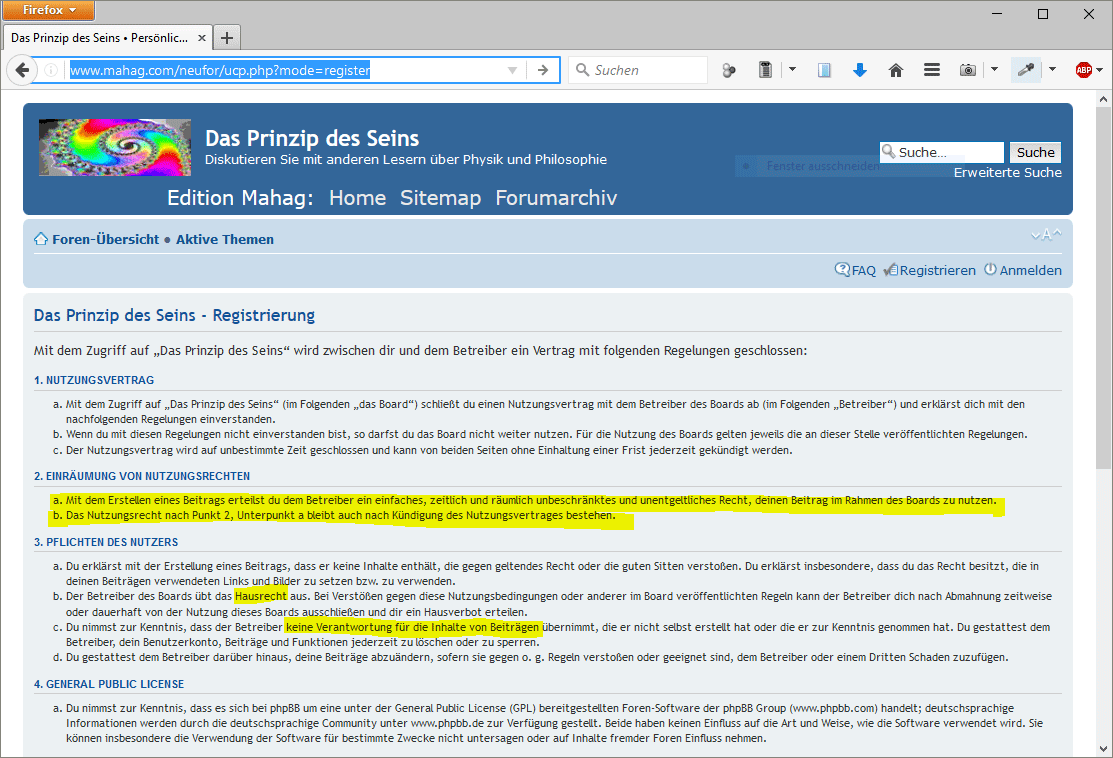The image size is (1113, 758).
Task: Click the Adblock Plus ABP icon
Action: coord(1083,70)
